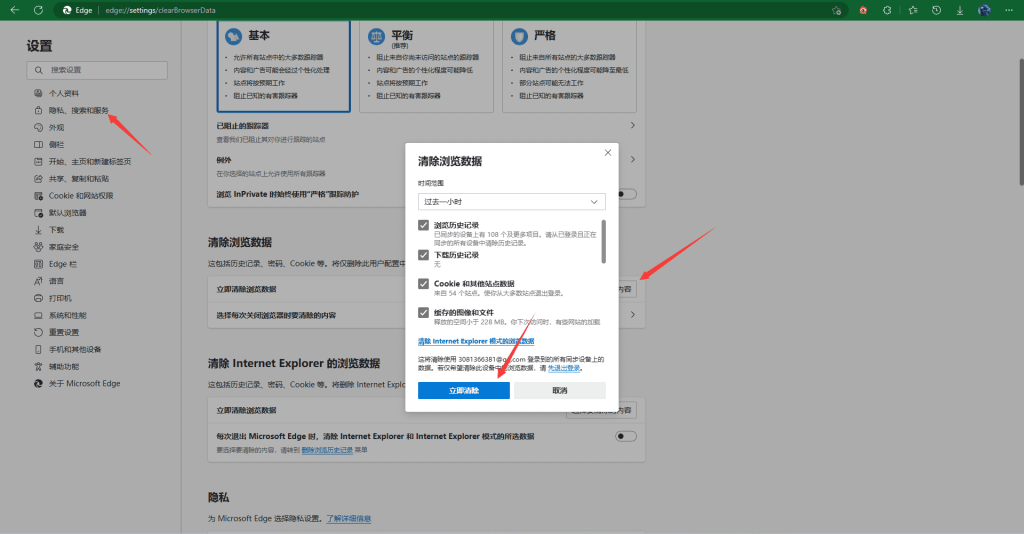
Task: Uncheck the Cookie 和其他站点数据 checkbox
Action: (423, 284)
